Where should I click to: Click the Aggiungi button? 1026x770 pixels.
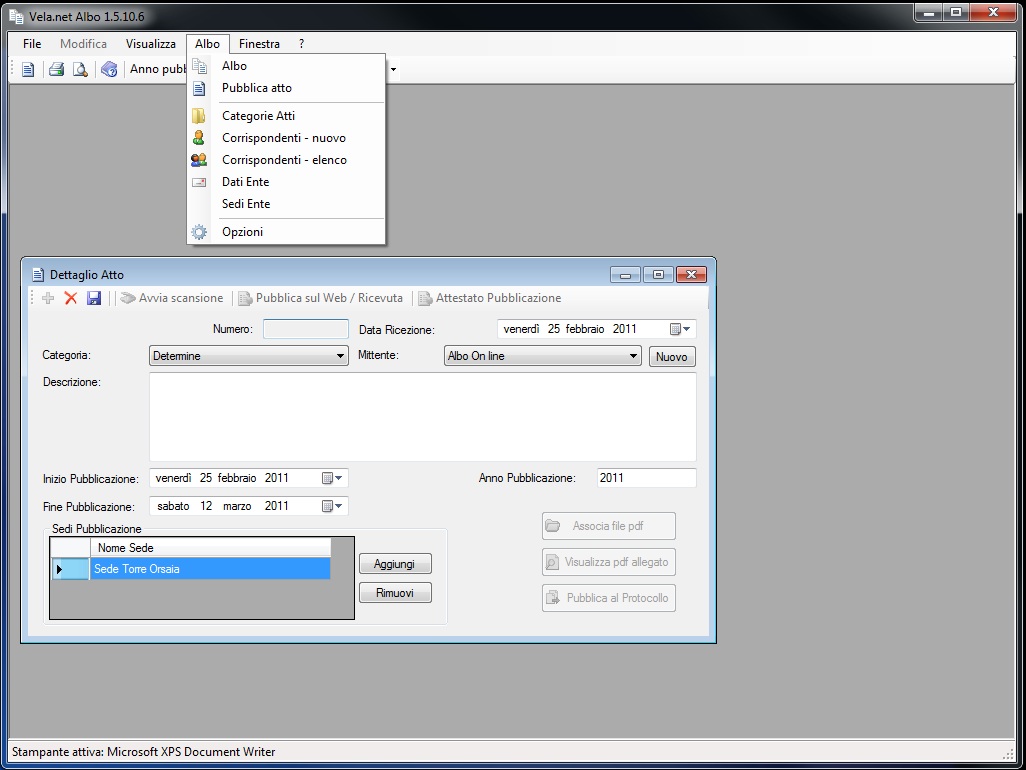[x=395, y=564]
